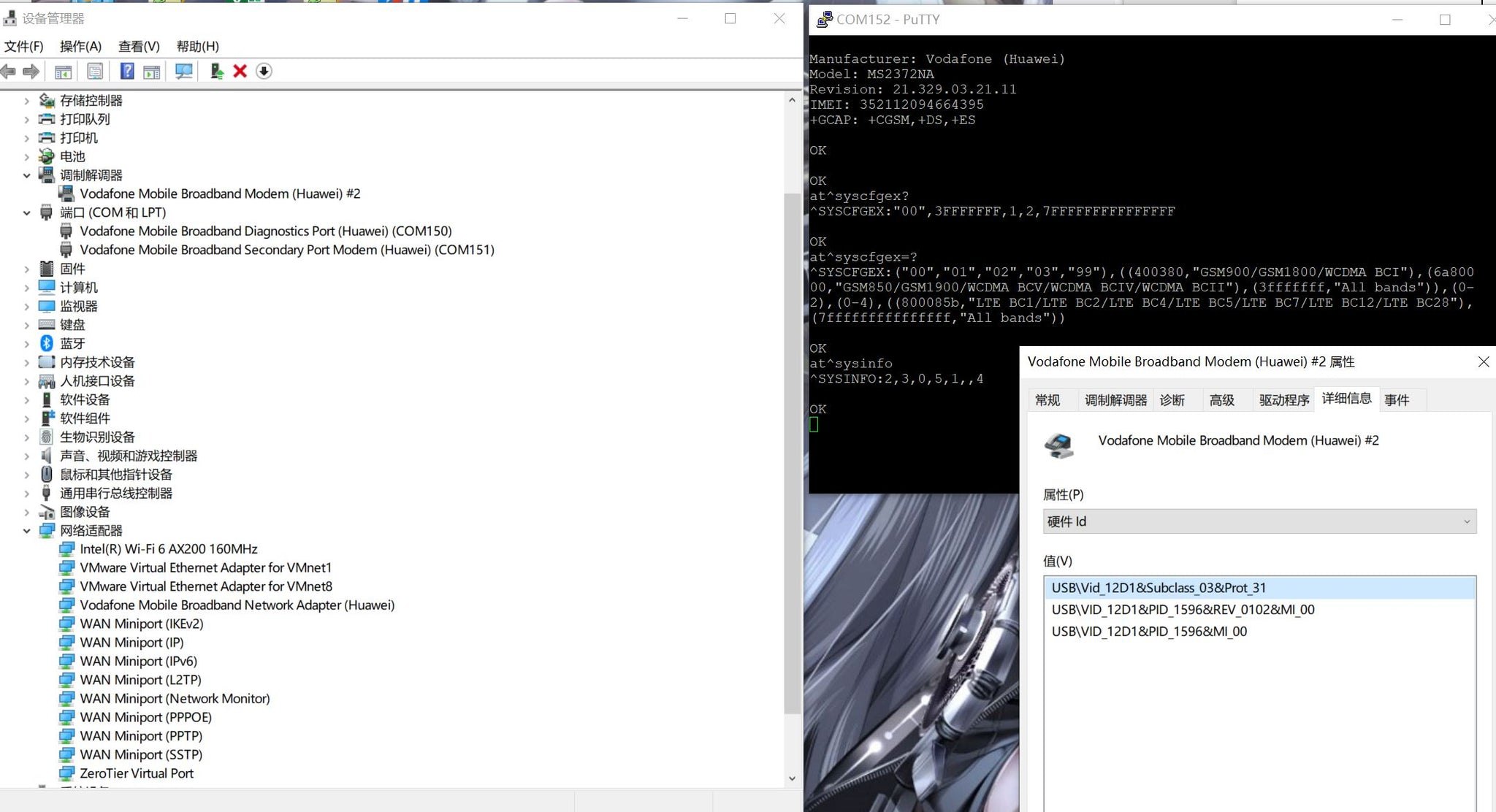
Task: Select WAN Miniport (PPPOE)
Action: 145,717
